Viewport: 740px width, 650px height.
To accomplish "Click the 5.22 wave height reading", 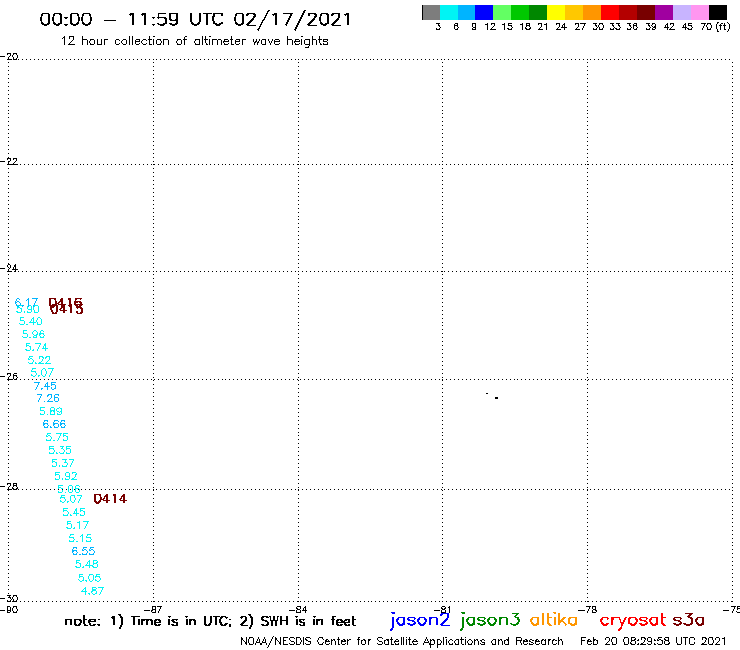I will tap(39, 360).
